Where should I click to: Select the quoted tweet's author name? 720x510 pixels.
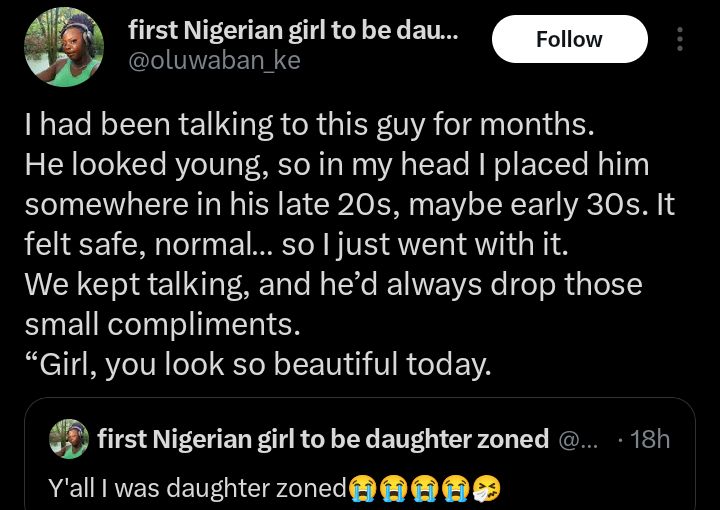click(x=323, y=438)
